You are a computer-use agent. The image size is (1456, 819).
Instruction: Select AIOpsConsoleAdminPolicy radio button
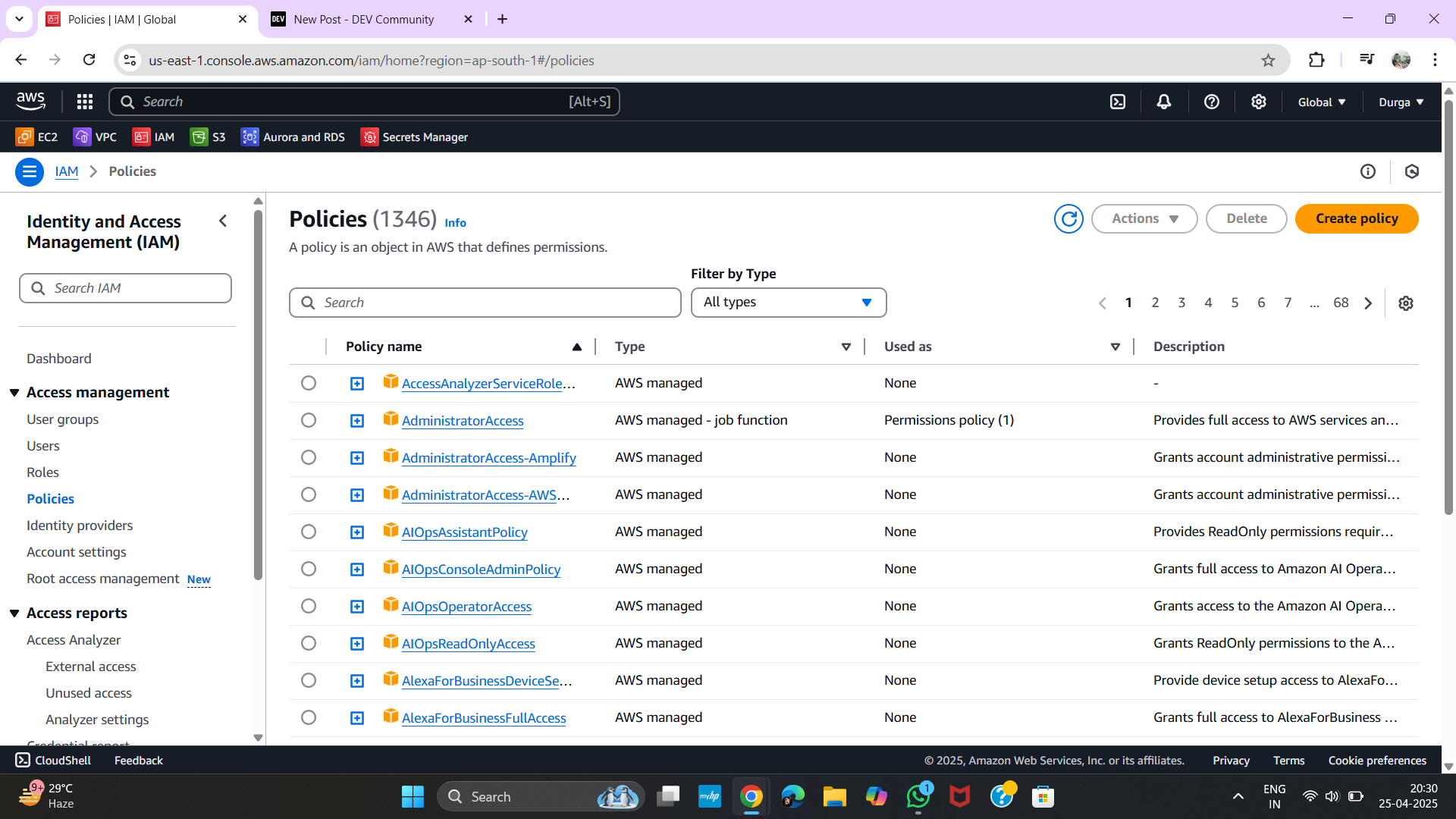click(309, 569)
